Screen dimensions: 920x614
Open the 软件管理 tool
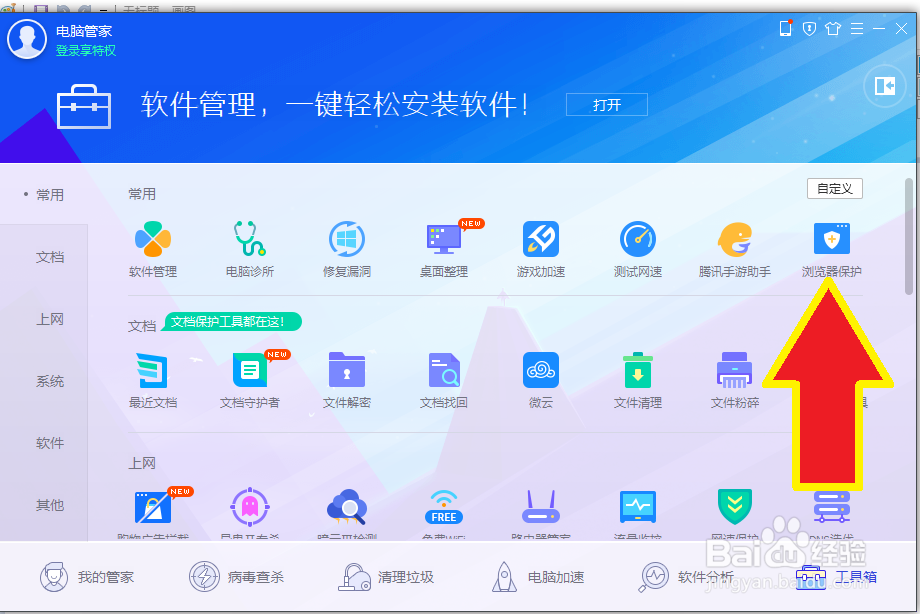click(x=153, y=248)
